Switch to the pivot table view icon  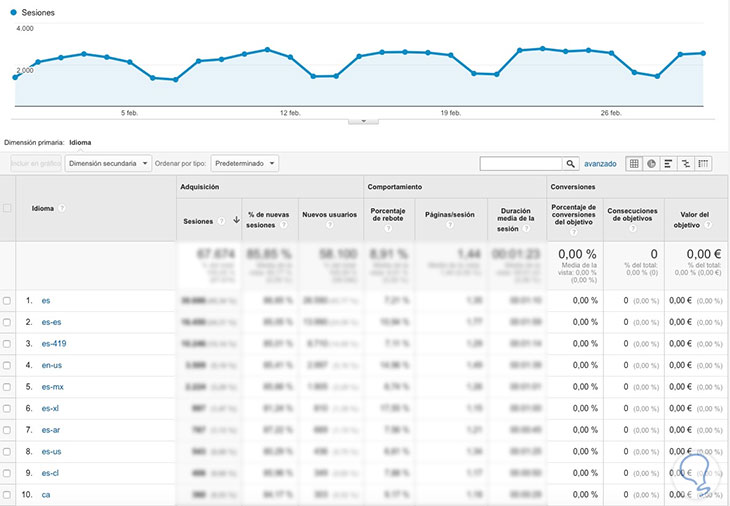703,163
